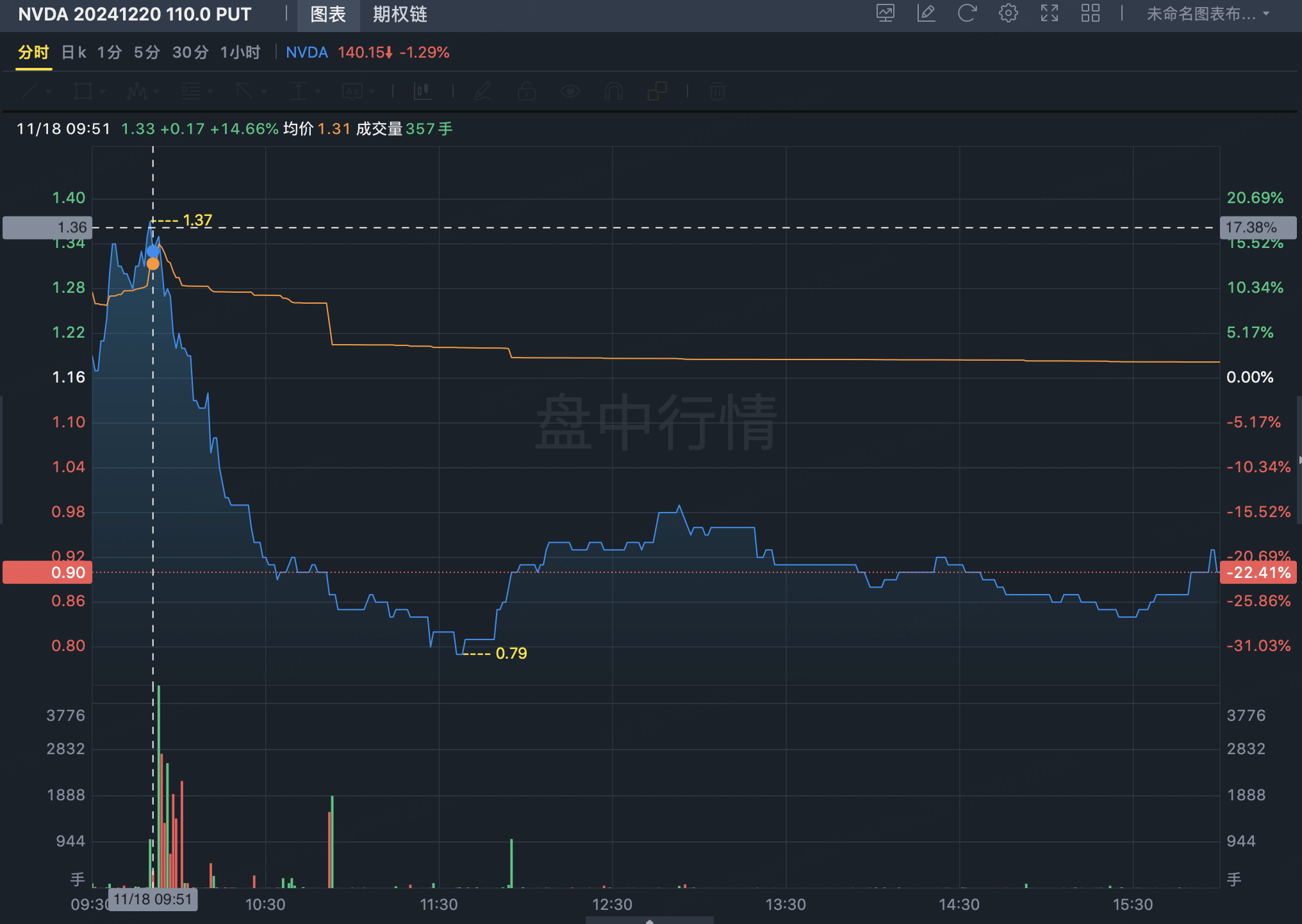1302x924 pixels.
Task: Toggle the magnet snap mode icon
Action: coord(613,92)
